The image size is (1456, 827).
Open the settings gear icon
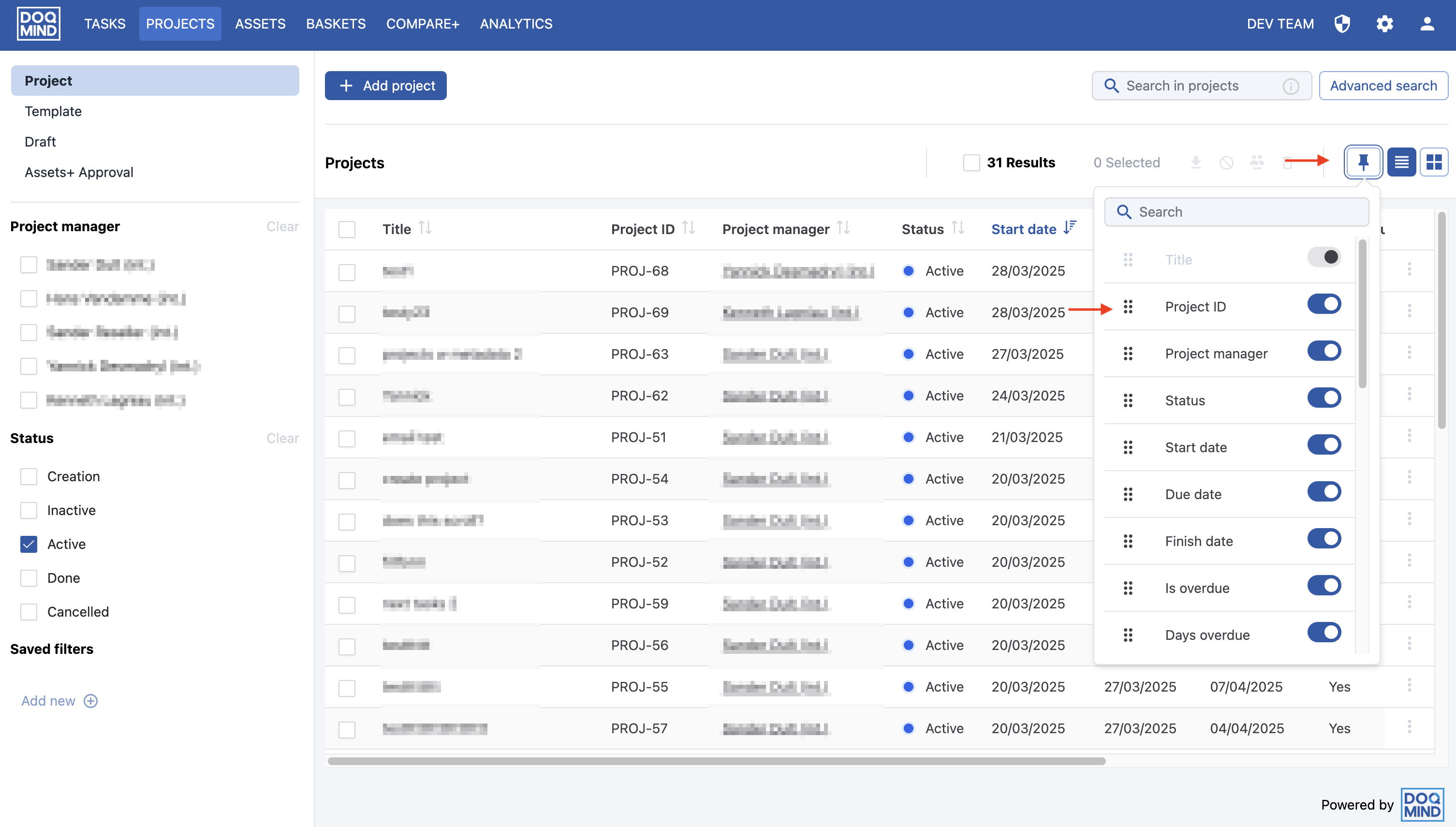click(x=1384, y=24)
